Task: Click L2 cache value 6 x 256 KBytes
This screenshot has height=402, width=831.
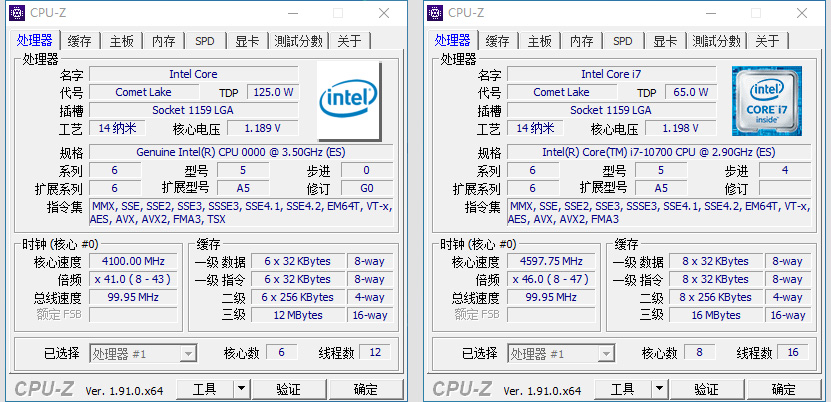Action: tap(298, 297)
